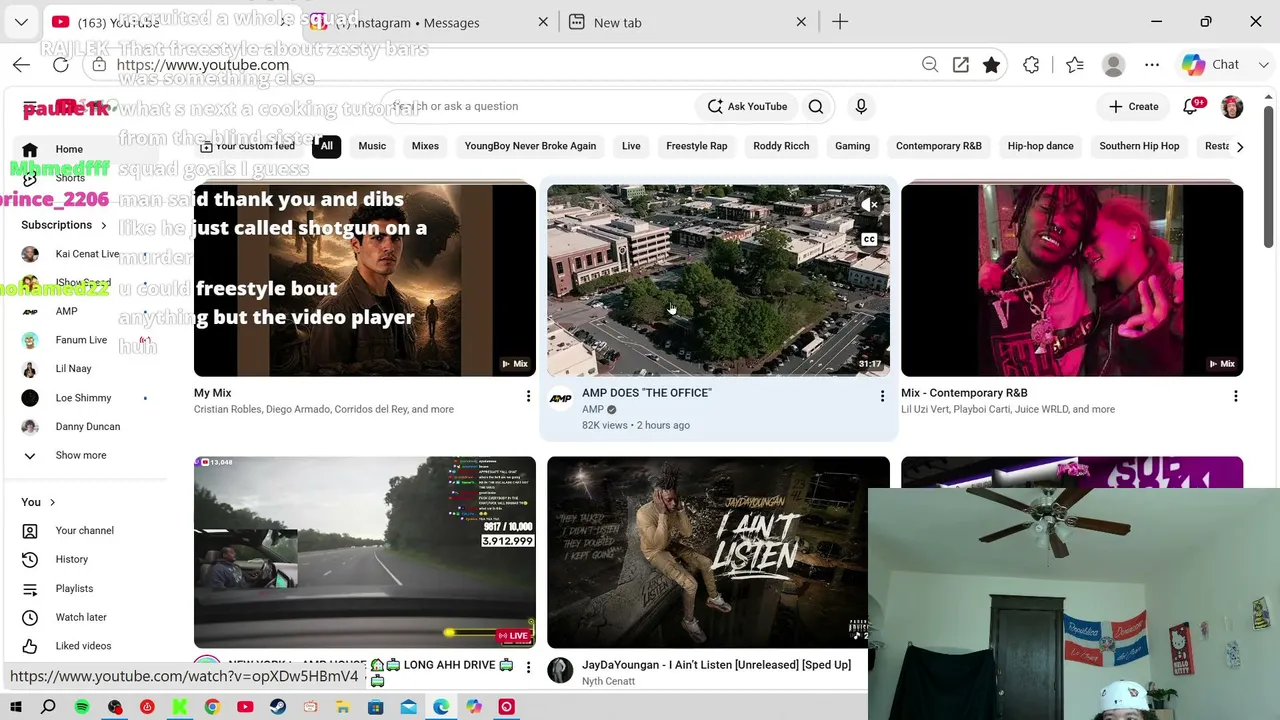
Task: Expand Show more subscriptions
Action: (80, 455)
